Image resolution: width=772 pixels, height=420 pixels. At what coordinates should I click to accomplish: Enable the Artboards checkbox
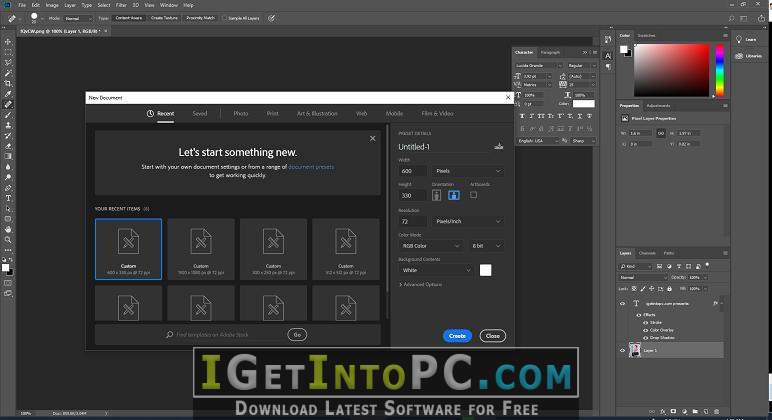473,195
